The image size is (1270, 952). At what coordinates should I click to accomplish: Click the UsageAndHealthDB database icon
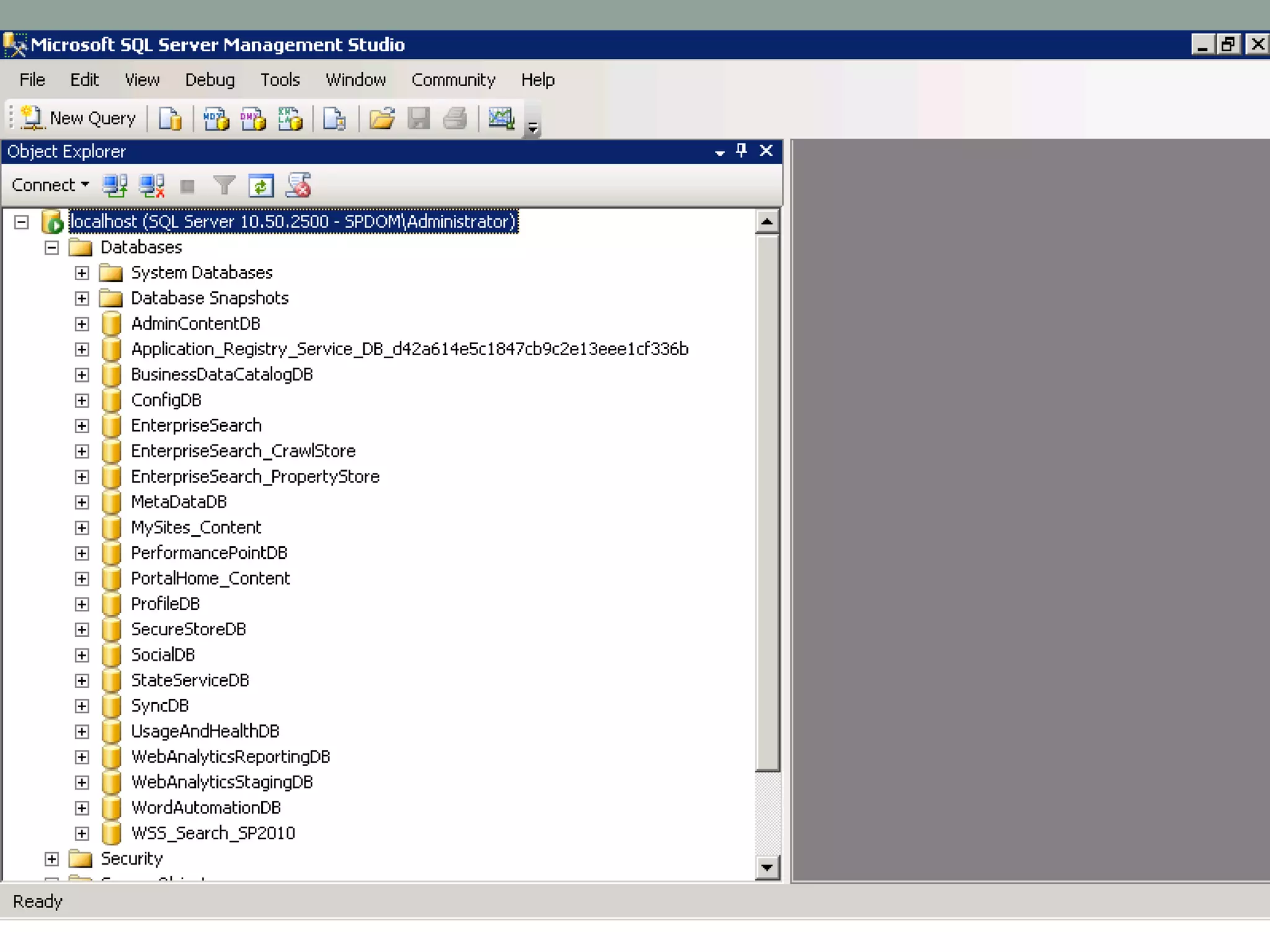[111, 731]
